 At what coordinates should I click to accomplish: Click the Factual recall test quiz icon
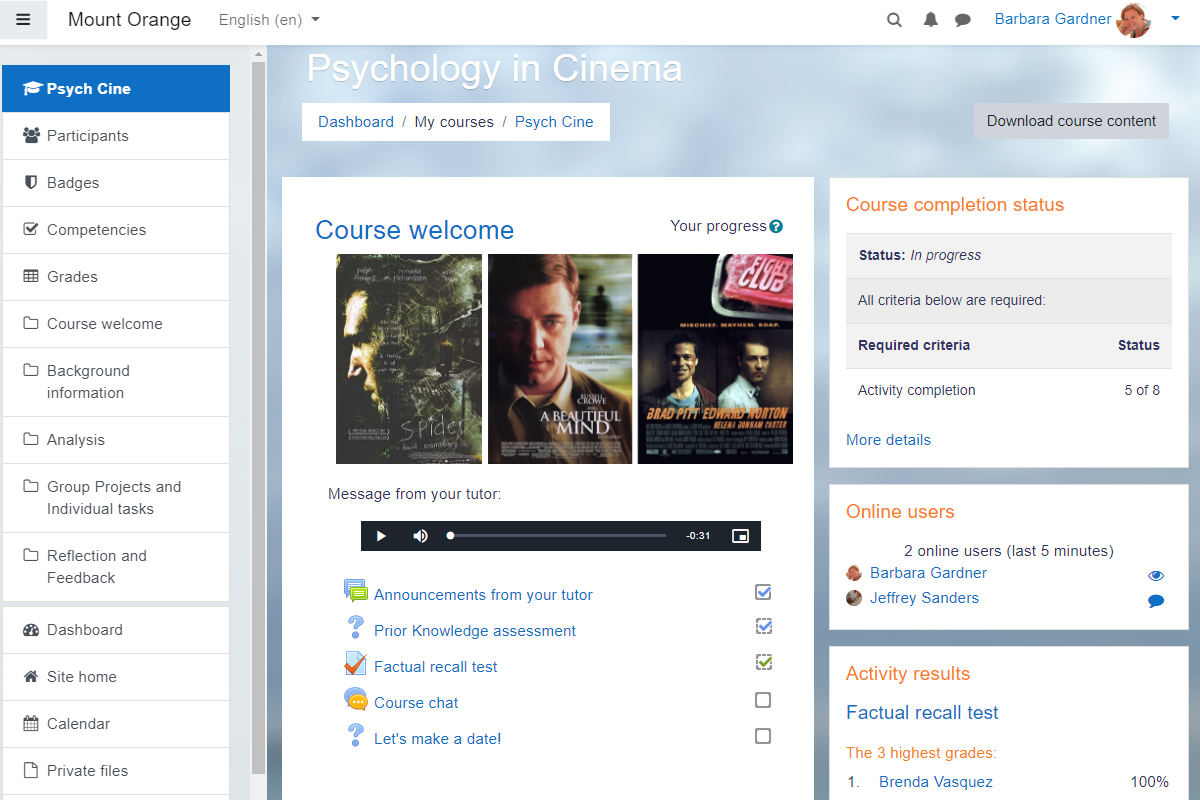(x=355, y=663)
